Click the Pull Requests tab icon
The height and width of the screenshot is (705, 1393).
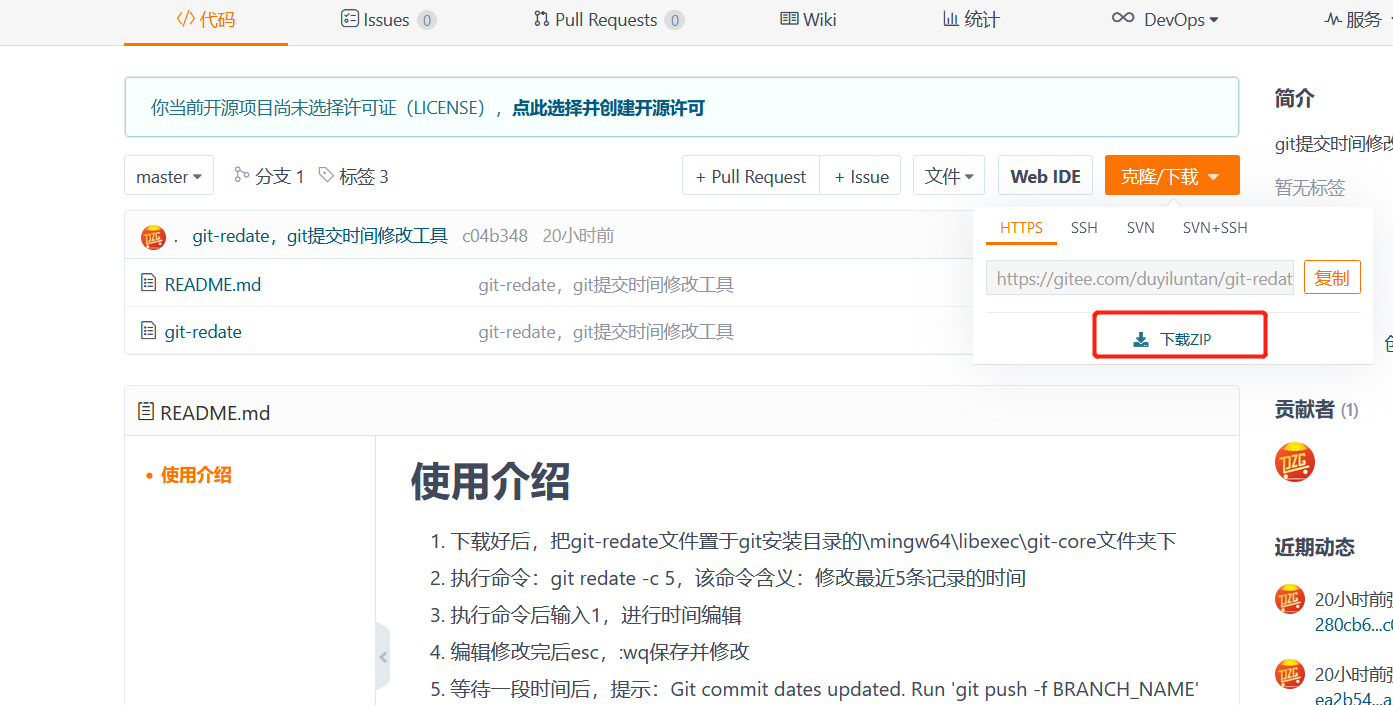pyautogui.click(x=541, y=18)
